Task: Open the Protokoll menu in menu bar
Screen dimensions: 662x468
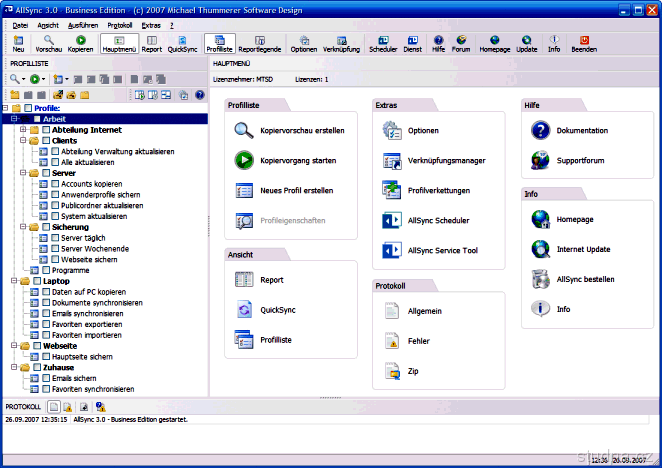Action: pyautogui.click(x=119, y=24)
